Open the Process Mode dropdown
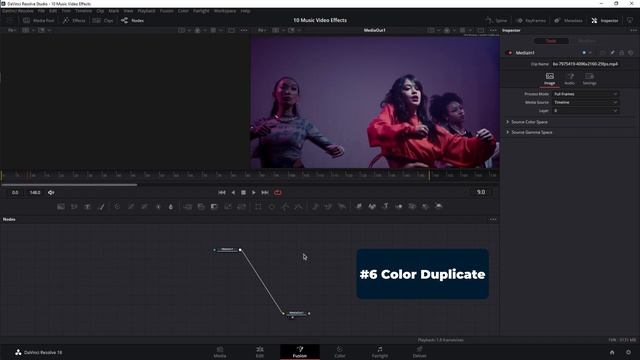 (x=585, y=94)
